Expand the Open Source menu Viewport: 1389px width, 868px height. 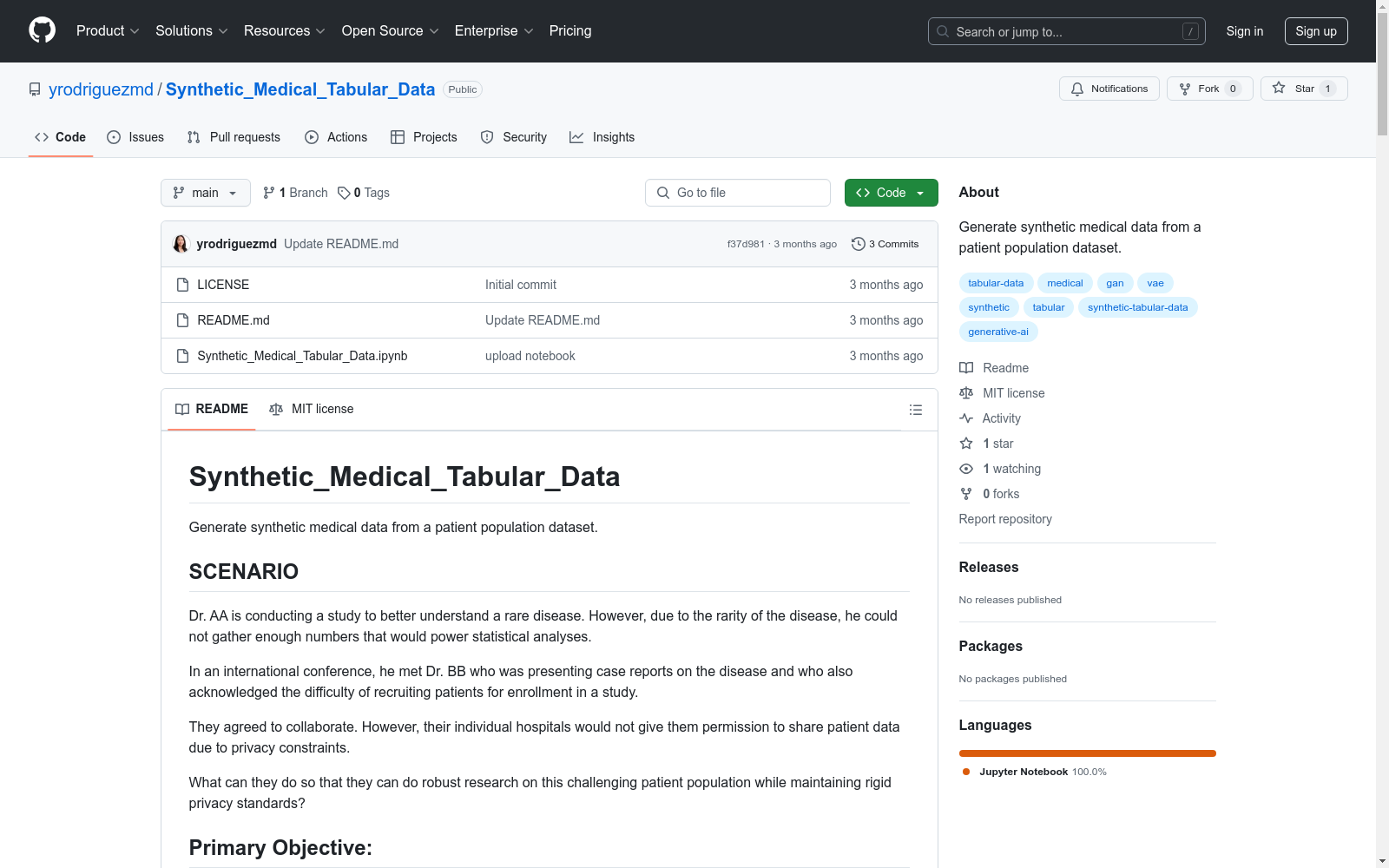[391, 31]
